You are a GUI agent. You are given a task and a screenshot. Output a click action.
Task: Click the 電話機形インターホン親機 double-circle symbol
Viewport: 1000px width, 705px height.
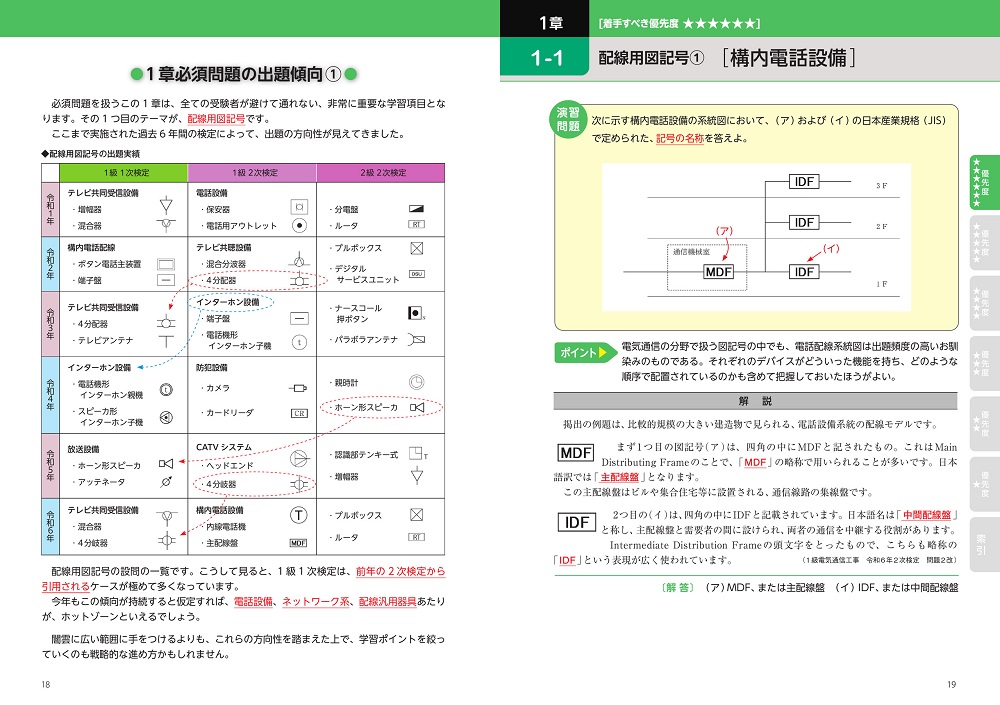[166, 389]
